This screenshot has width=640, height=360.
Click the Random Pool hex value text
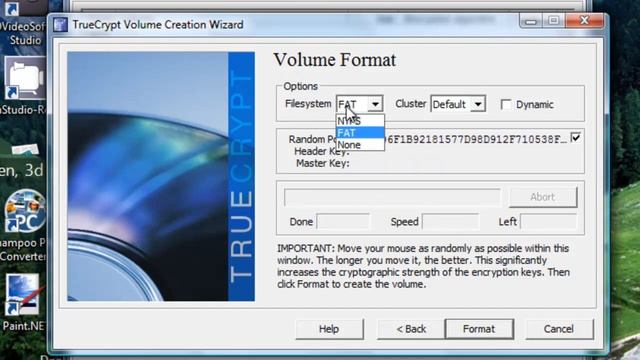476,140
